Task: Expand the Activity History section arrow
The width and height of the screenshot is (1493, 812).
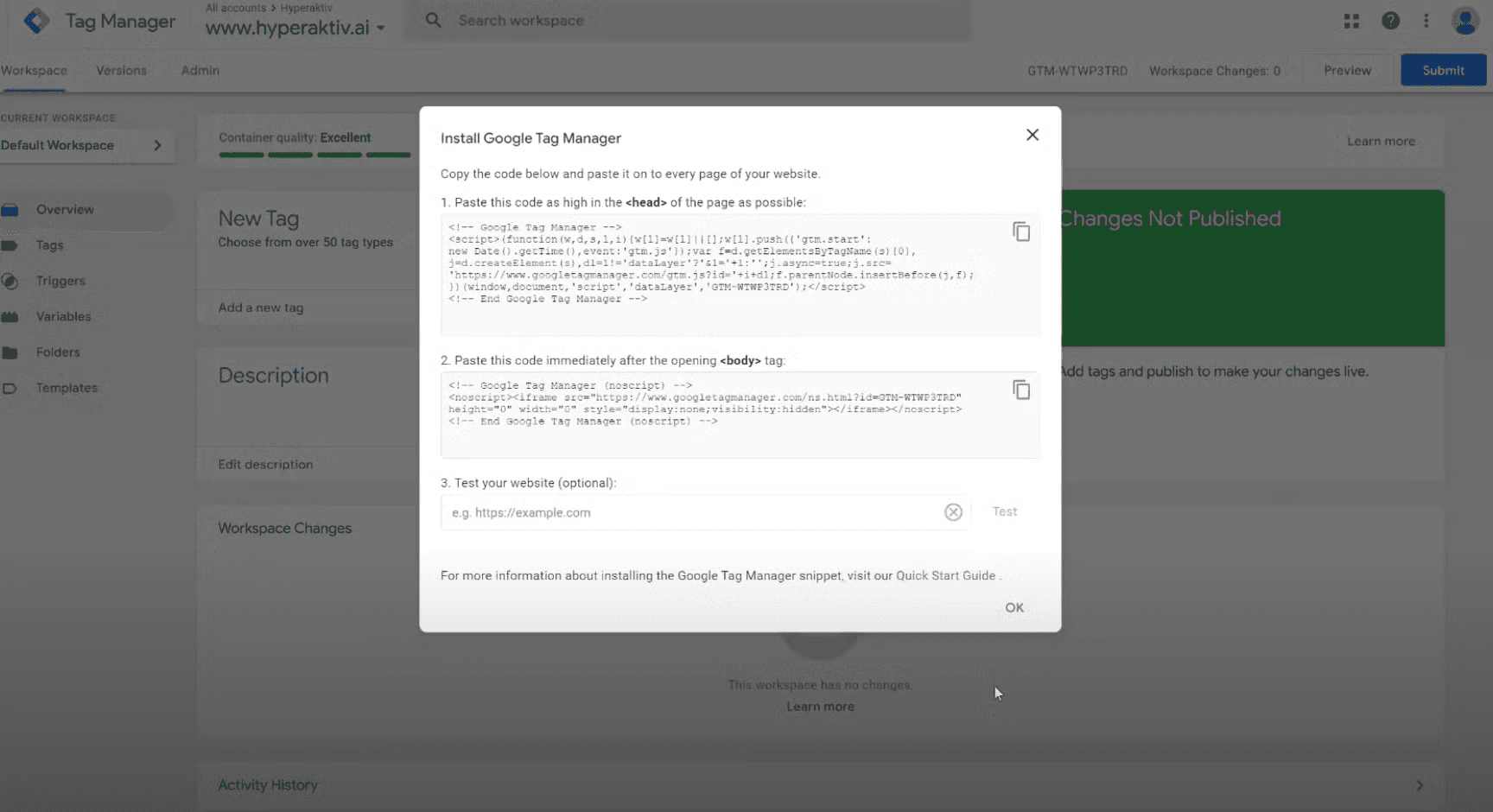Action: [x=1420, y=785]
